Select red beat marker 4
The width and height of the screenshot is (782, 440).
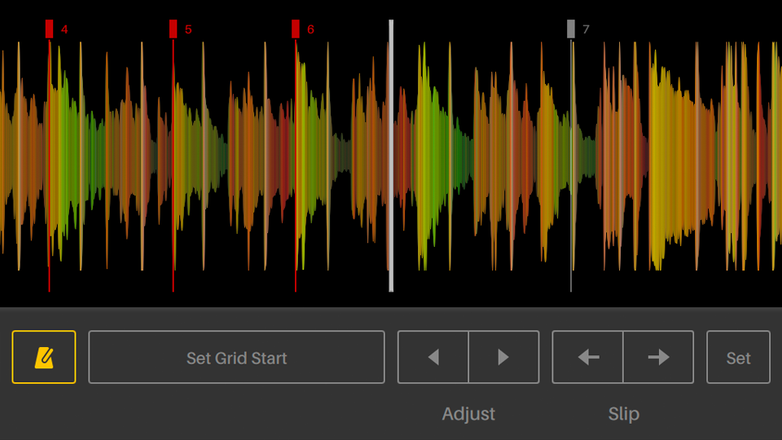[x=49, y=29]
